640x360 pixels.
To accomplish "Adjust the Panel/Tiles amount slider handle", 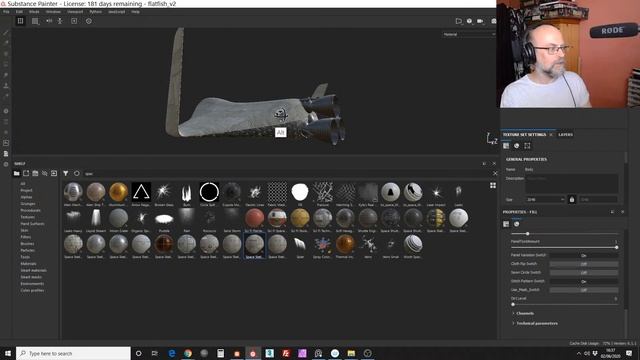I will [x=616, y=247].
